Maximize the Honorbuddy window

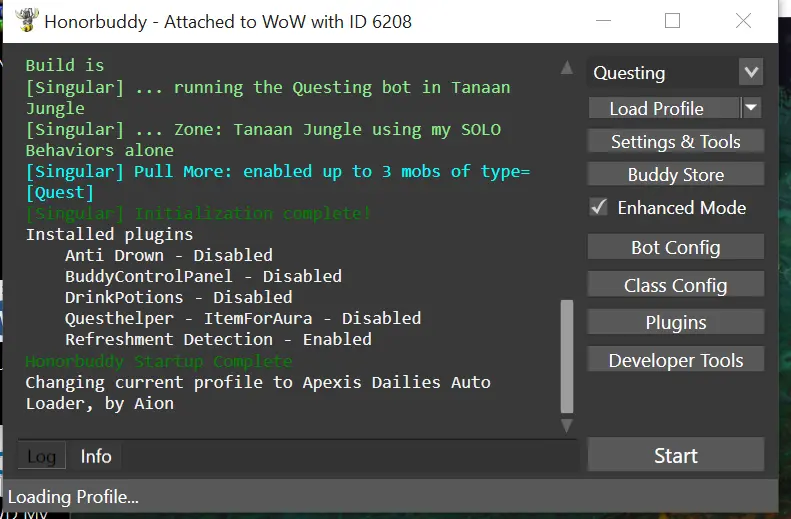(x=672, y=21)
